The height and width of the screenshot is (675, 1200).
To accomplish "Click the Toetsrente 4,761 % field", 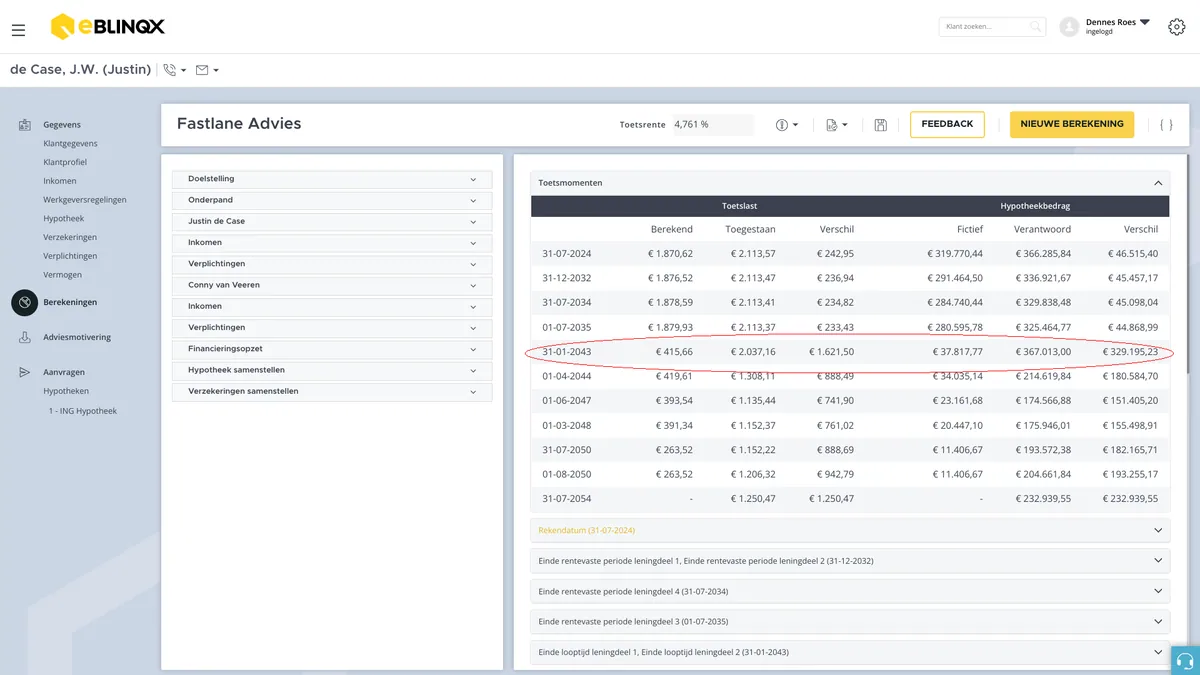I will point(712,125).
